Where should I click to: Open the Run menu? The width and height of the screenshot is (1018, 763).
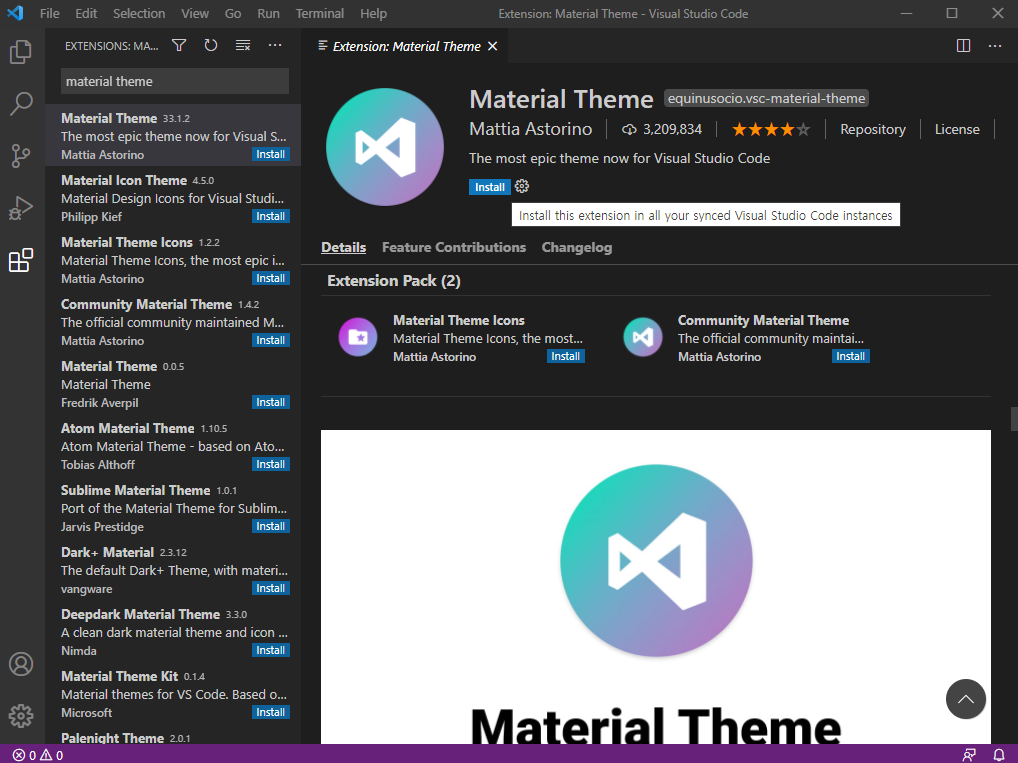pos(268,13)
